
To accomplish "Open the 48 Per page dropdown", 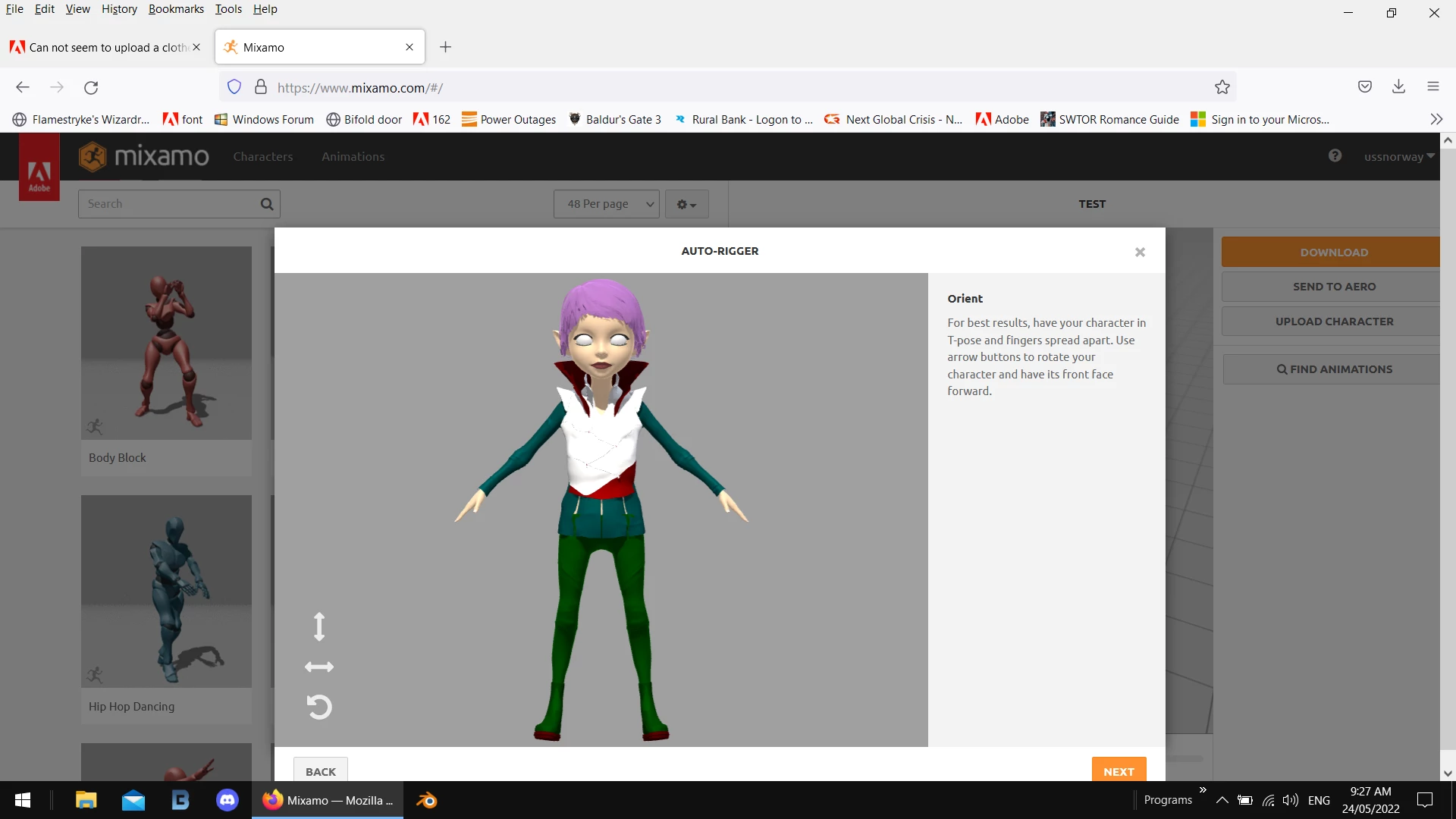I will click(x=607, y=204).
